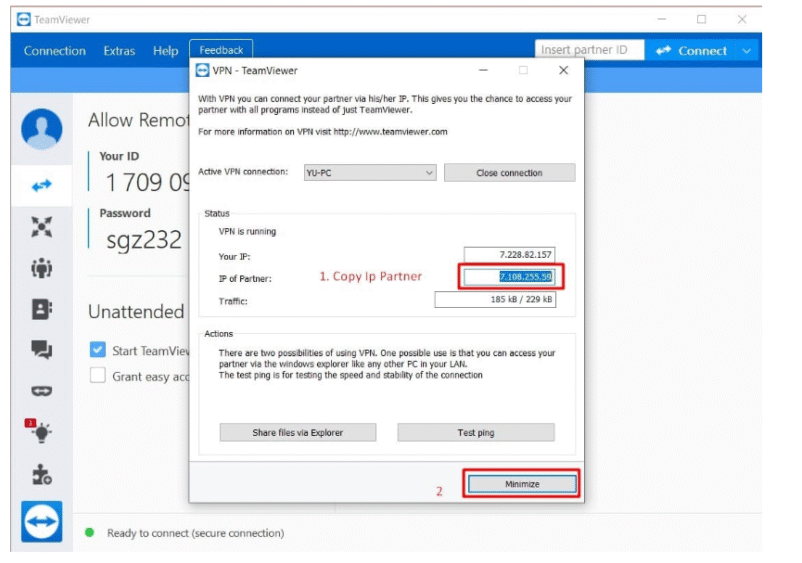The image size is (802, 563).
Task: Open the Remote Management sidebar icon
Action: click(x=41, y=227)
